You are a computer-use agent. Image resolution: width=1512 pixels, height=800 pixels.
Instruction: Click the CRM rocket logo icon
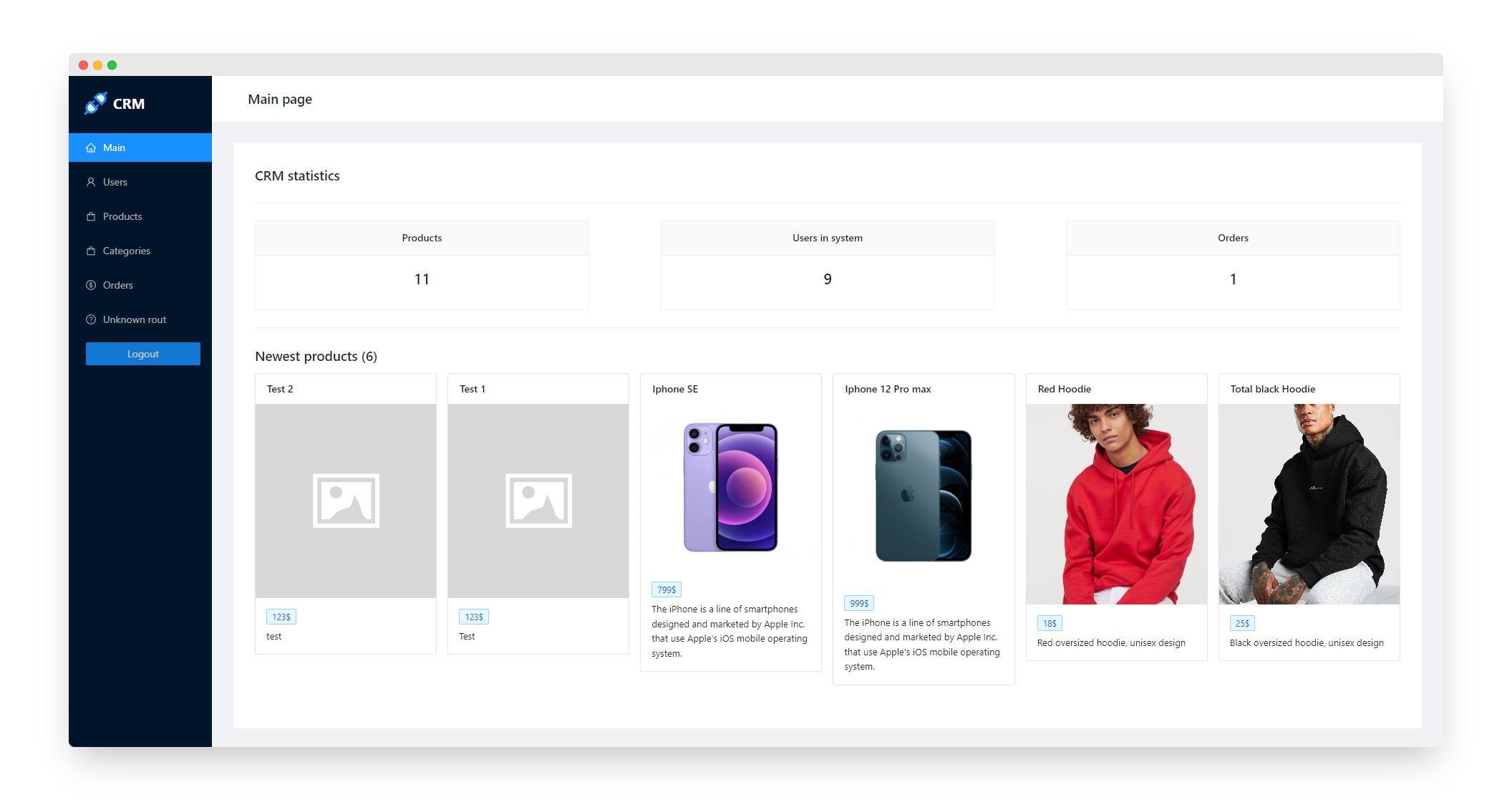(96, 103)
